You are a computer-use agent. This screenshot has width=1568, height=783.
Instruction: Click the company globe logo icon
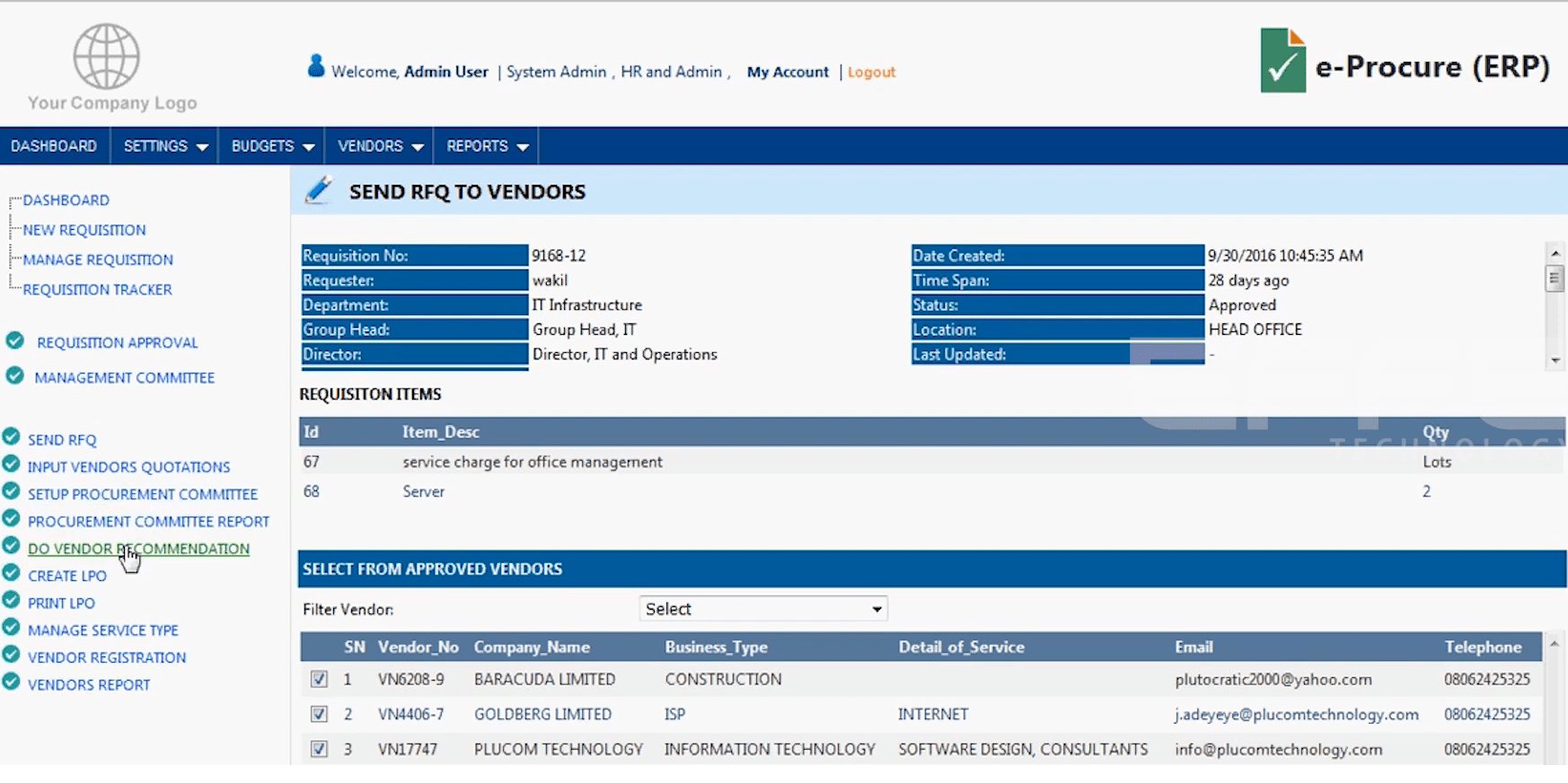[x=106, y=57]
